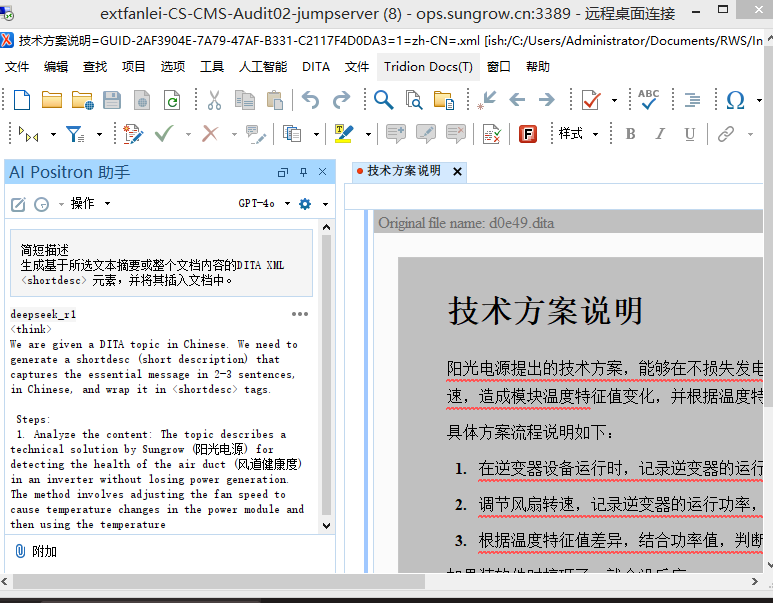Save document with floppy disk icon
Screen dimensions: 773x603
pos(112,100)
